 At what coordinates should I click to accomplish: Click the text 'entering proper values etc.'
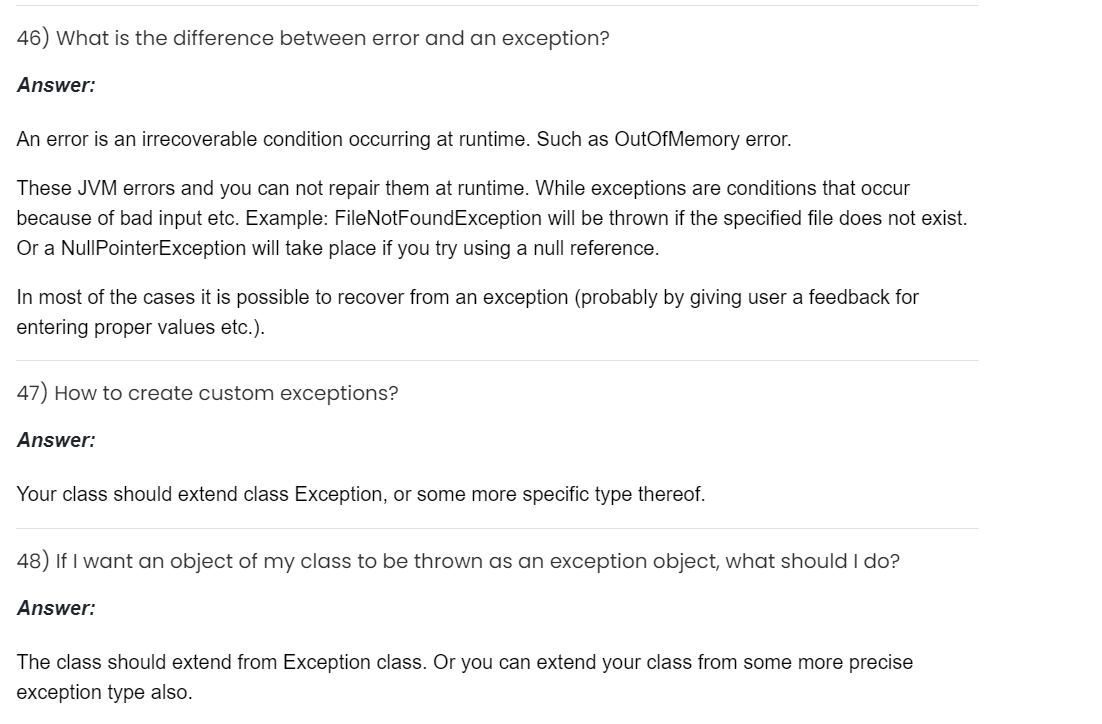pos(141,329)
